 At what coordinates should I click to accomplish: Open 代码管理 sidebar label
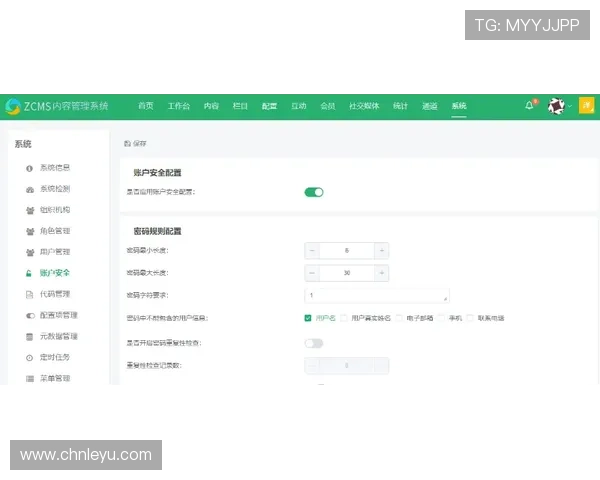(x=55, y=294)
